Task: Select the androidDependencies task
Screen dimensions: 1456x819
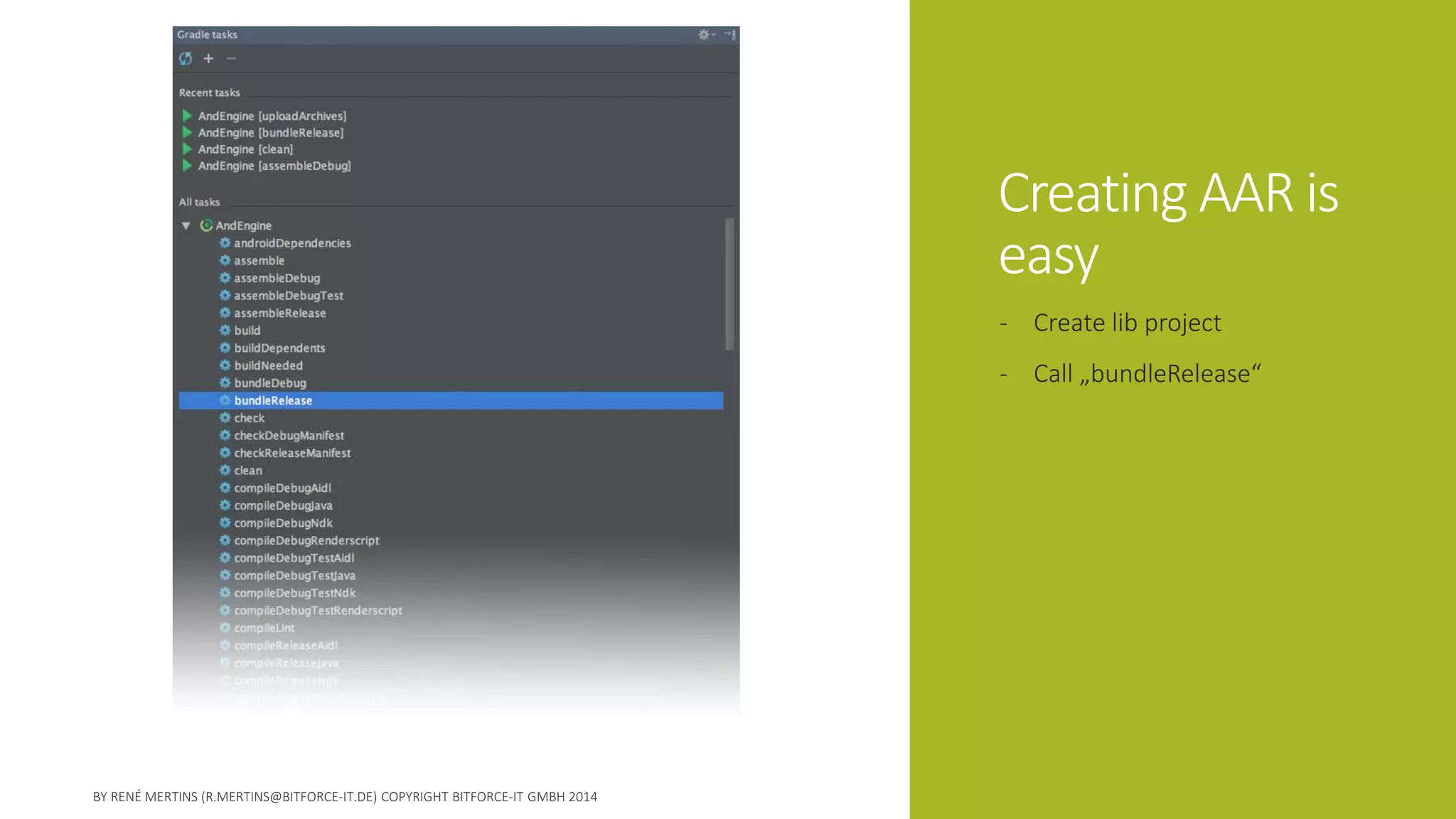Action: (285, 243)
